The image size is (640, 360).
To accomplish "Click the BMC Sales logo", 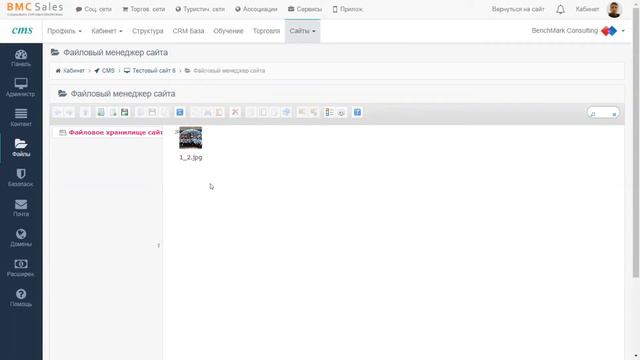I will click(x=35, y=9).
